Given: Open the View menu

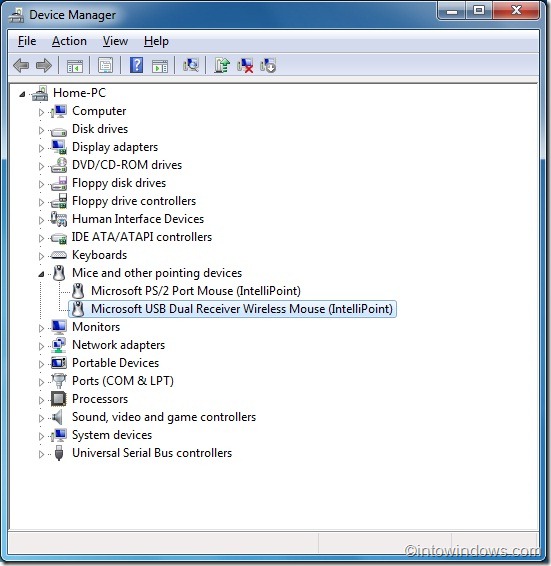Looking at the screenshot, I should pyautogui.click(x=115, y=41).
